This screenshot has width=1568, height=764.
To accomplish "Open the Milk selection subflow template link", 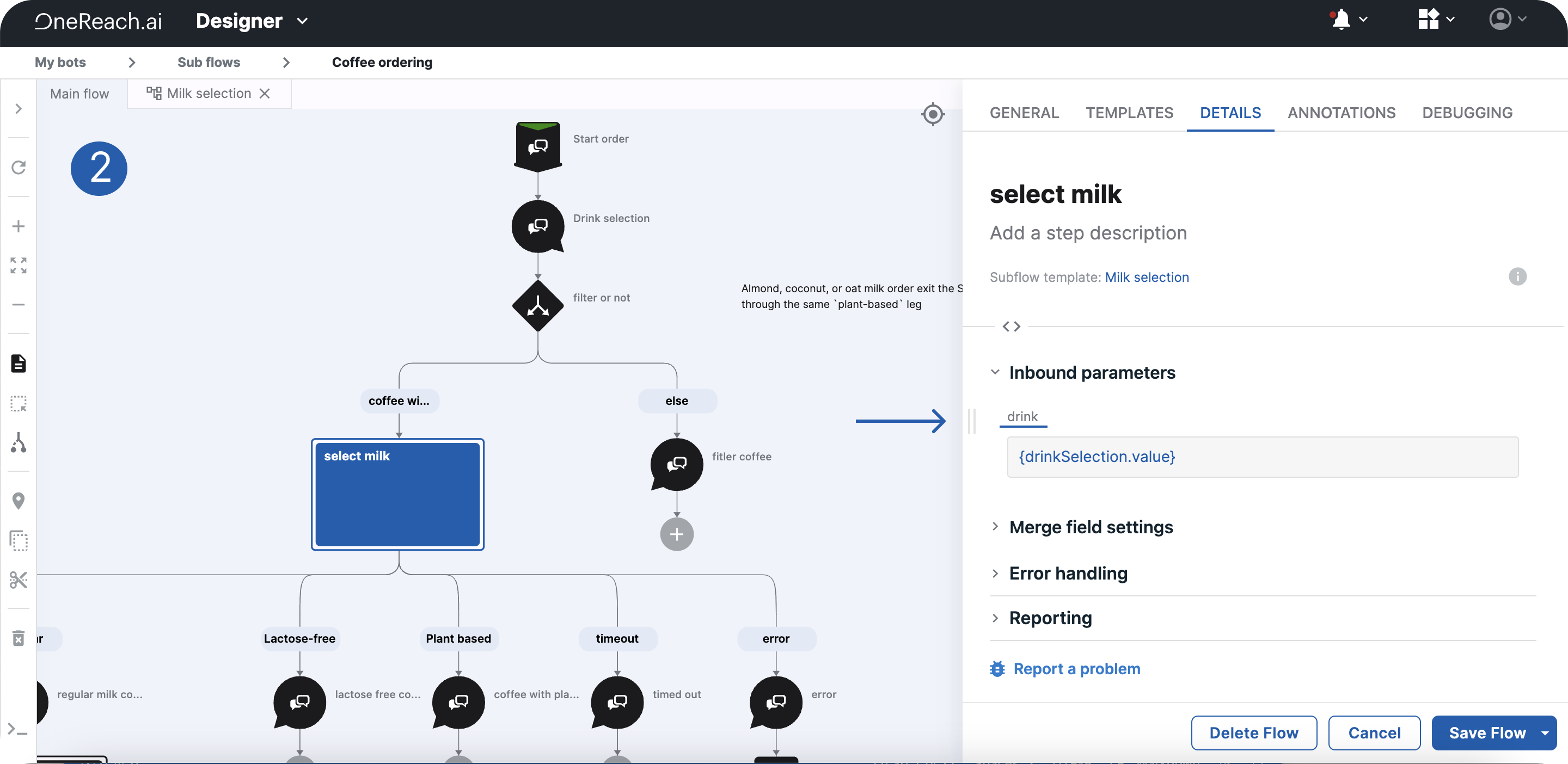I will coord(1147,278).
